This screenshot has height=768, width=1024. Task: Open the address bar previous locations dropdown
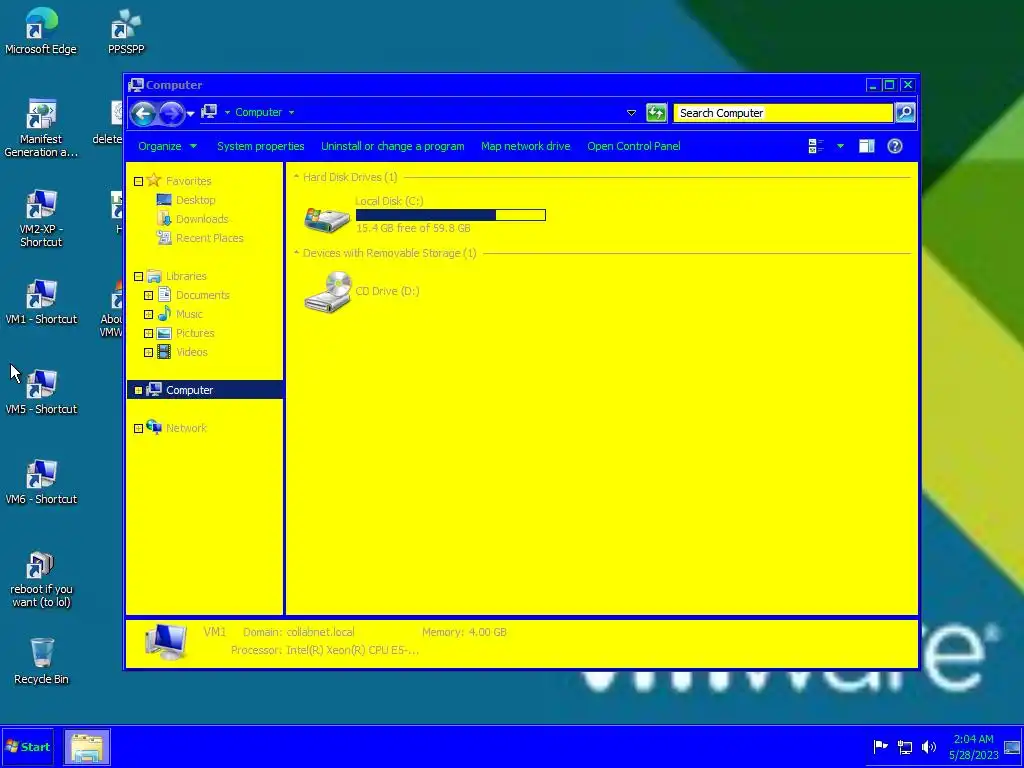pyautogui.click(x=632, y=113)
